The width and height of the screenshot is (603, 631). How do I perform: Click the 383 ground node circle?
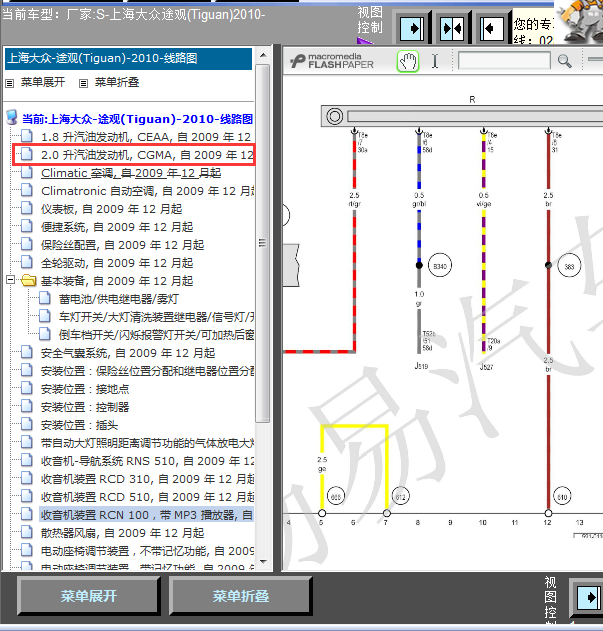click(x=569, y=266)
